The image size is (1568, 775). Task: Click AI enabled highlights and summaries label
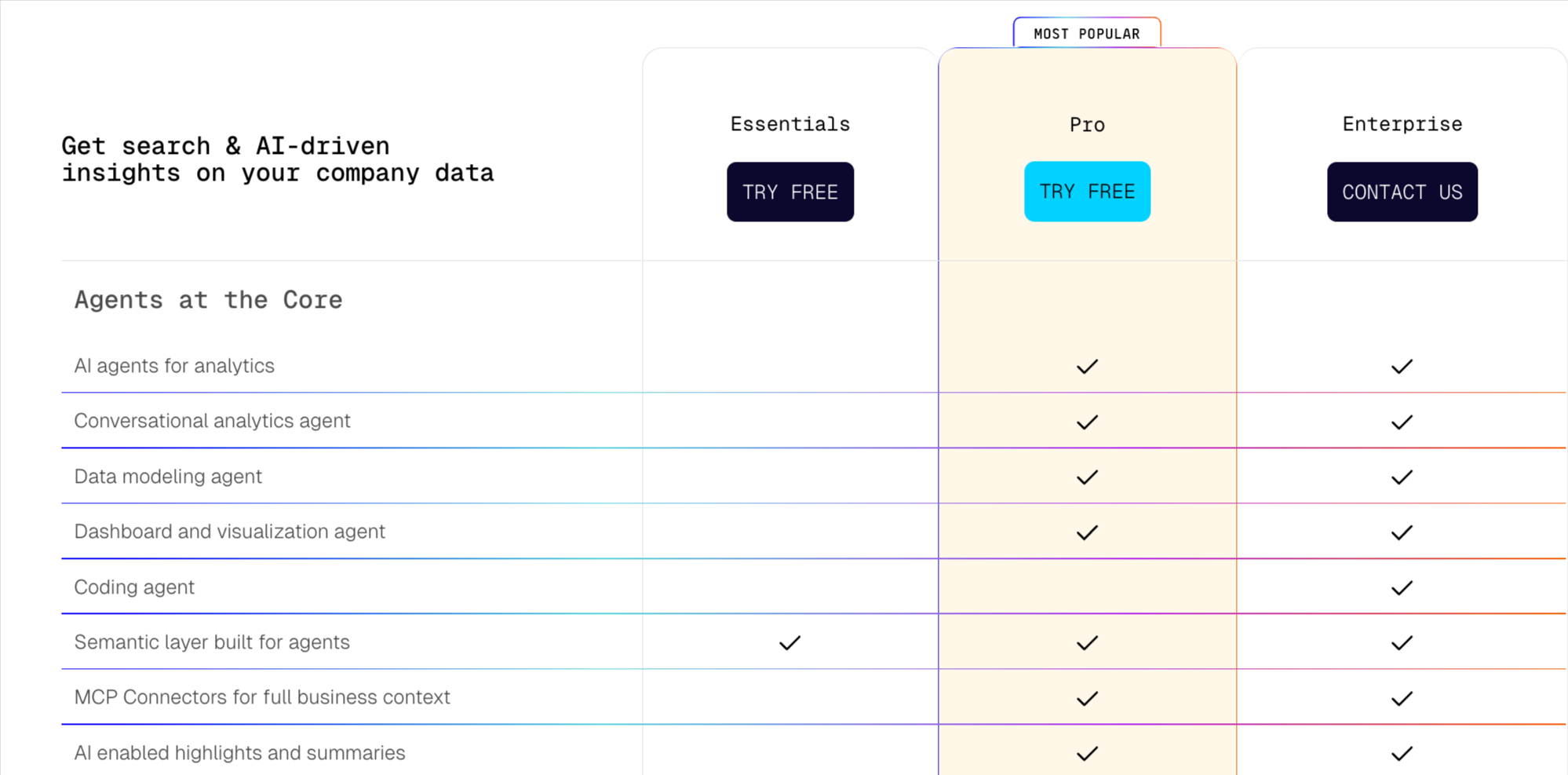[x=239, y=753]
